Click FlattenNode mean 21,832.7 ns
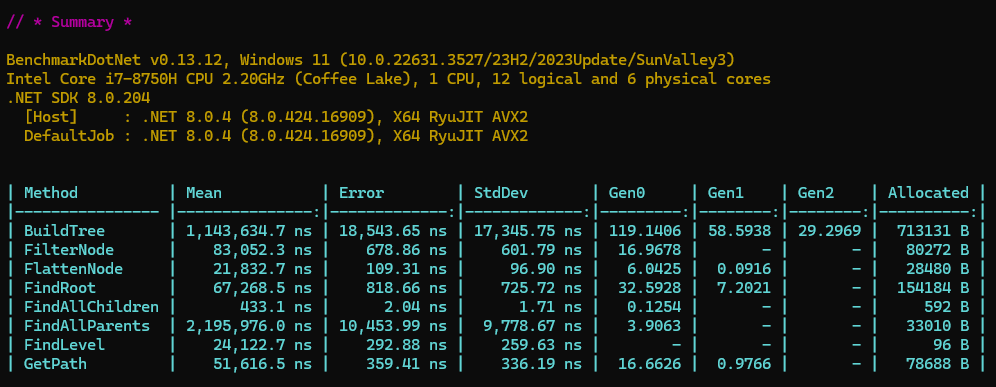996x387 pixels. [262, 269]
